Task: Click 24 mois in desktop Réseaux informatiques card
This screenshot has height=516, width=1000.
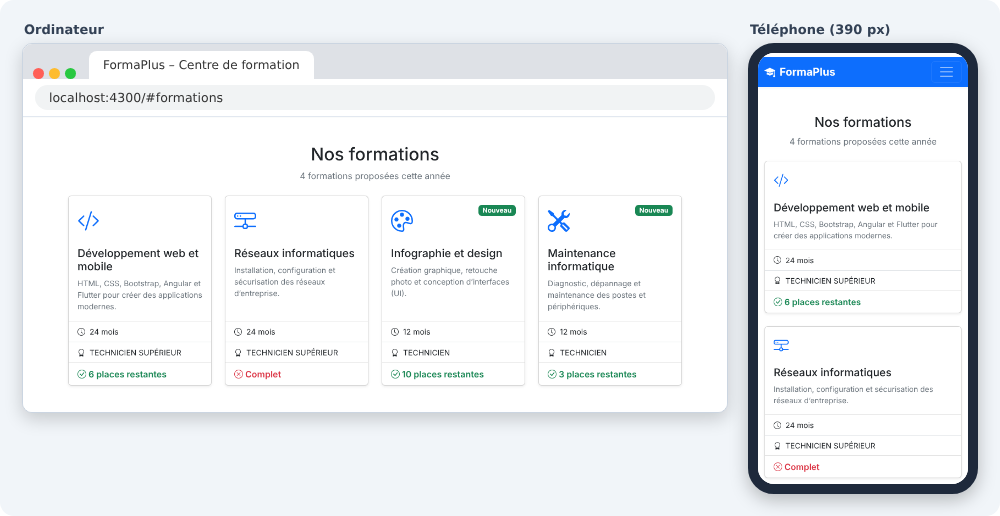Action: (260, 332)
